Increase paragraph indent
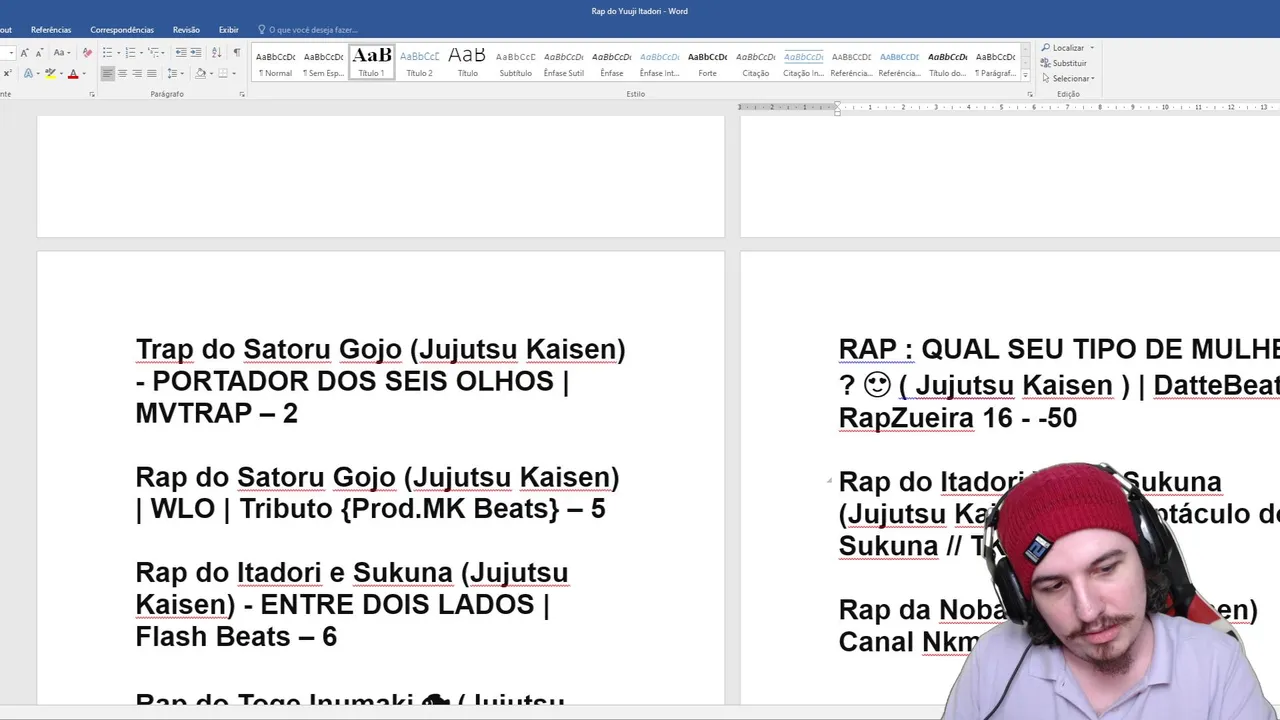The width and height of the screenshot is (1280, 720). [196, 52]
